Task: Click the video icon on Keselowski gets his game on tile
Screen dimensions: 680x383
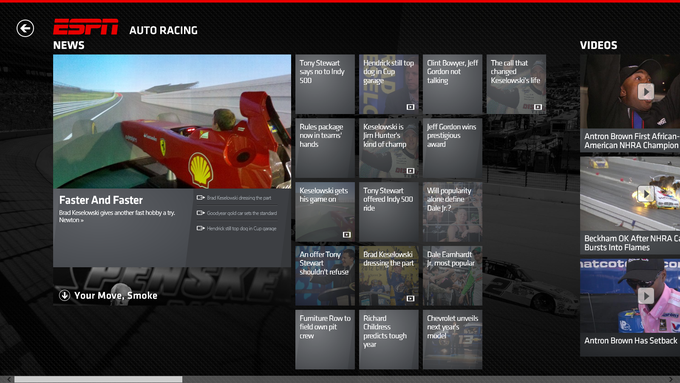Action: [347, 235]
